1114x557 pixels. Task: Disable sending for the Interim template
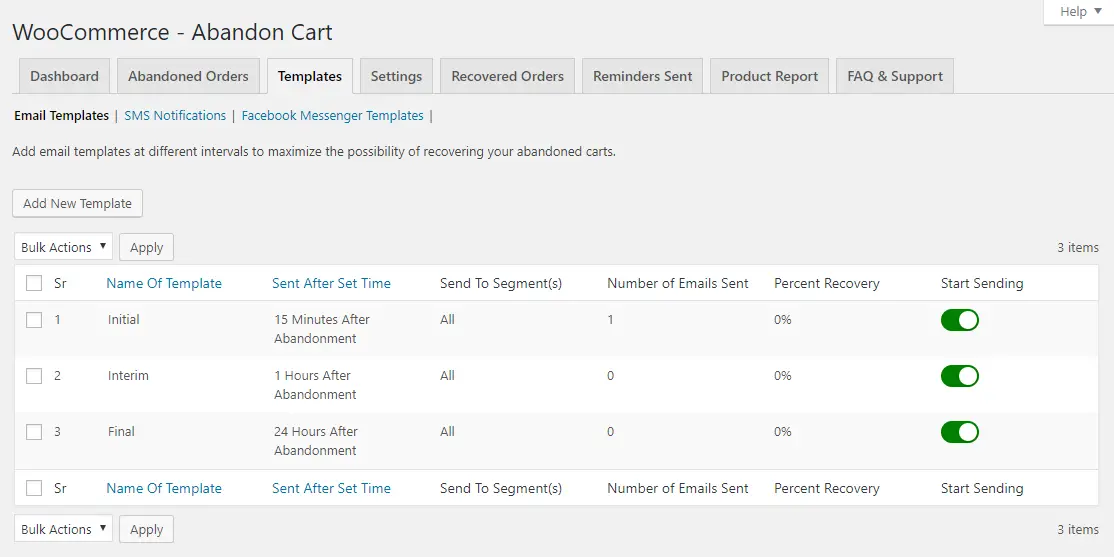point(960,376)
